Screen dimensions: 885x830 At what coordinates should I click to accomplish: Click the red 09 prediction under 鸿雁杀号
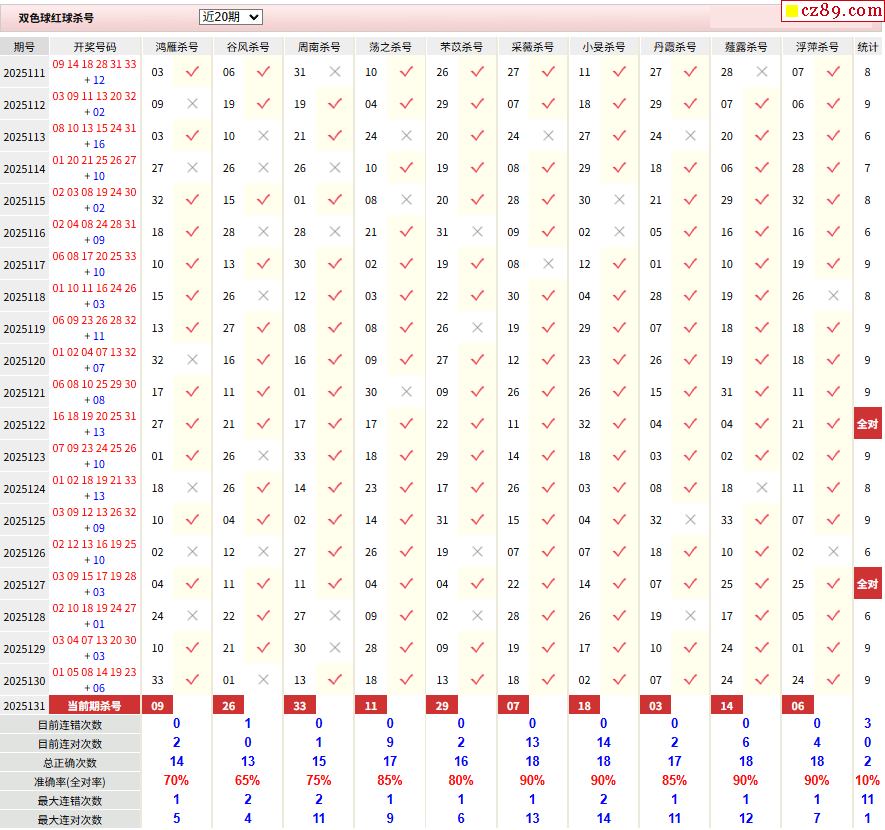[x=157, y=705]
